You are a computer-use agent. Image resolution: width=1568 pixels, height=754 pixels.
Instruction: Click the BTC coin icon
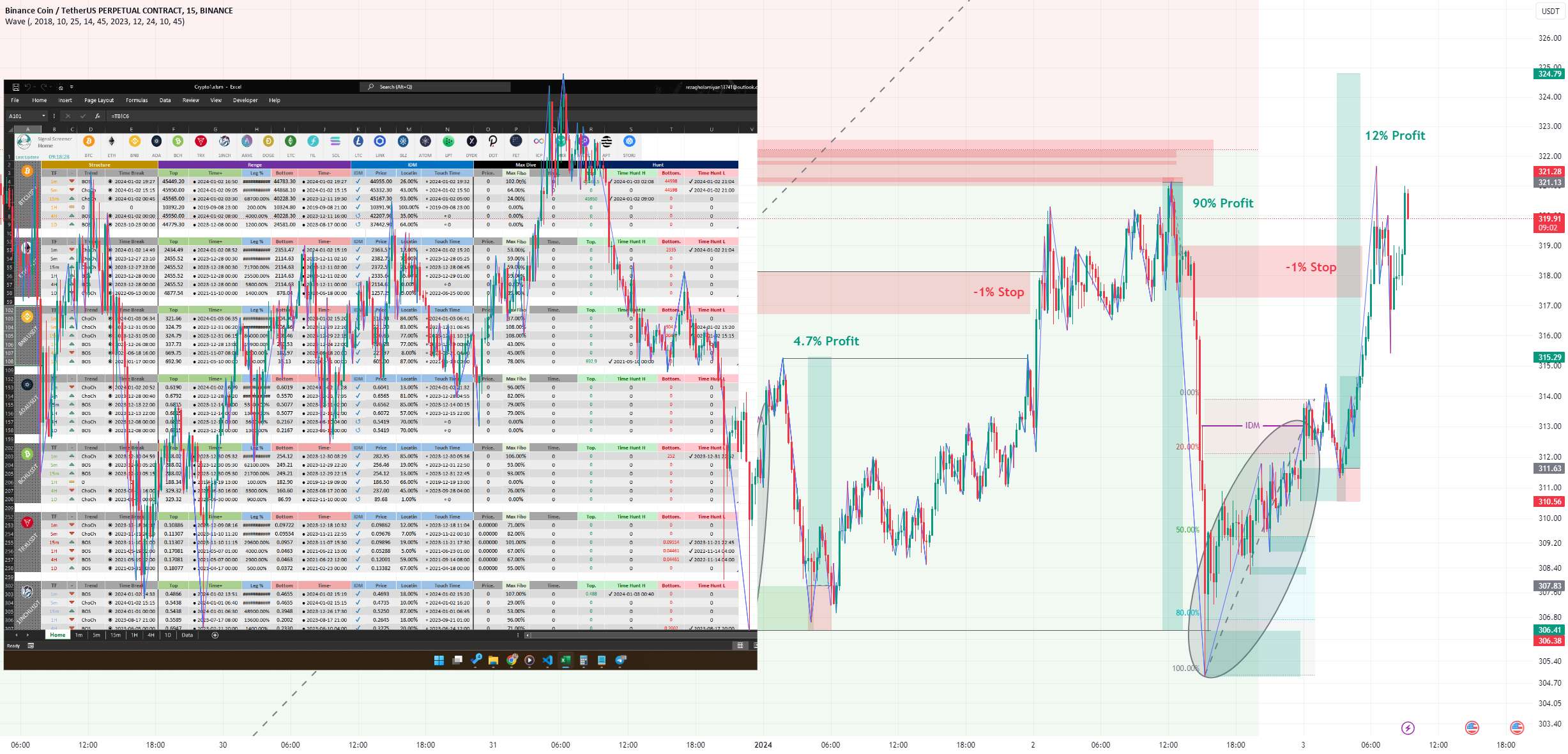click(x=89, y=141)
